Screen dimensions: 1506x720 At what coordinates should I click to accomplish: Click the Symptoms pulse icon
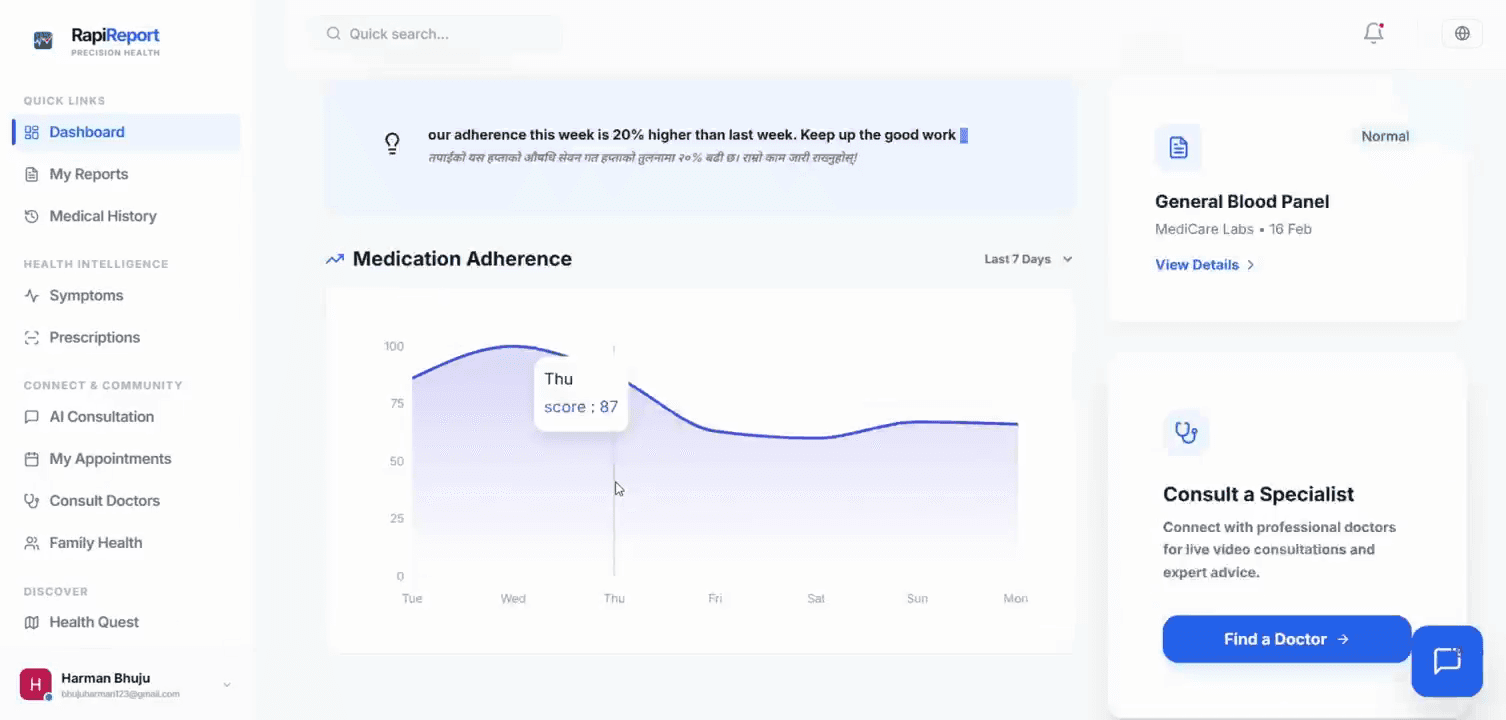pos(32,296)
